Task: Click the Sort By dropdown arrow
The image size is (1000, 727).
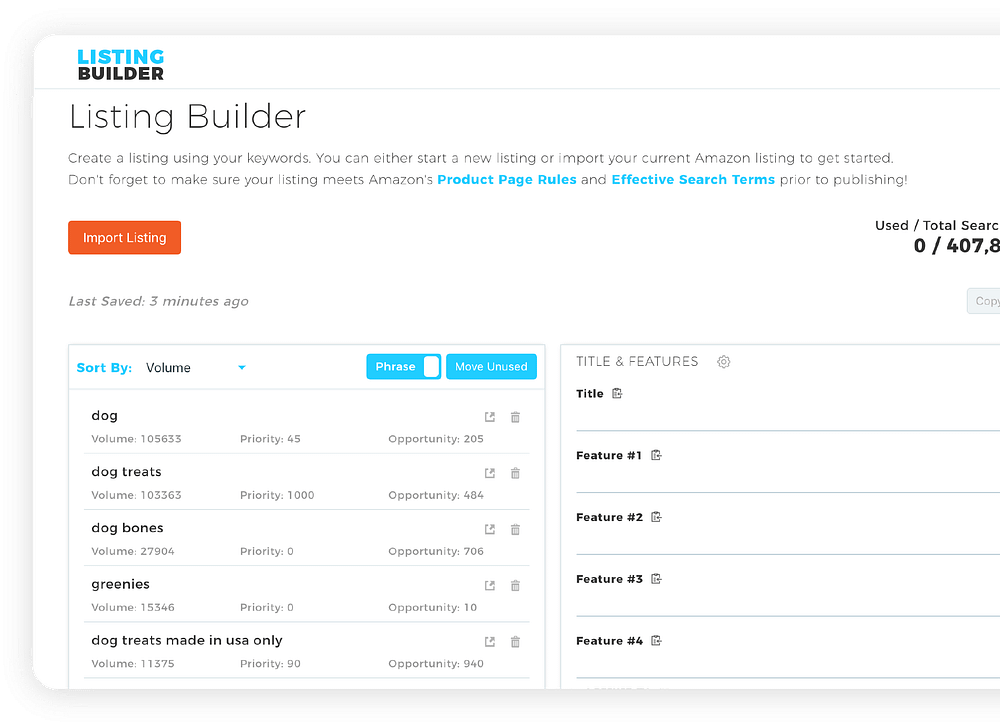Action: [x=242, y=368]
